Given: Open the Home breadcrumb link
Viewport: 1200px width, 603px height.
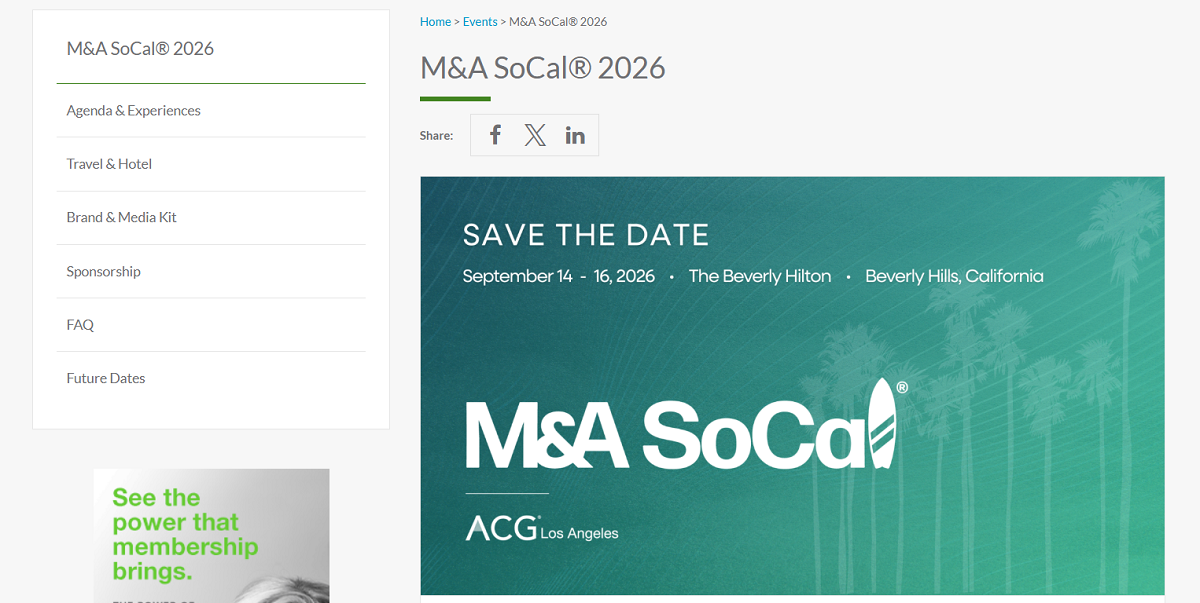Looking at the screenshot, I should click(435, 21).
